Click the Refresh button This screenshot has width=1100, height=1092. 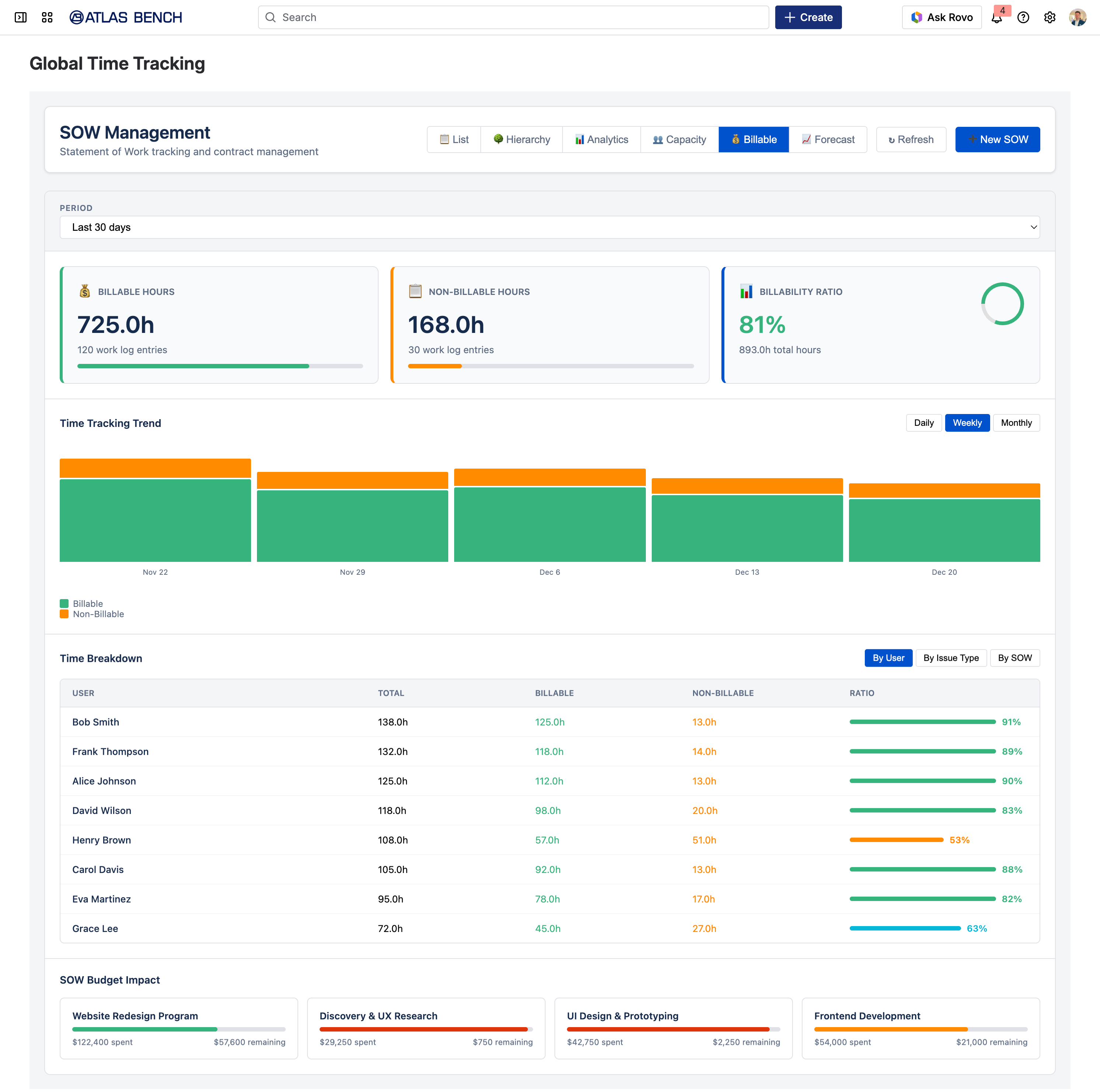[x=911, y=139]
